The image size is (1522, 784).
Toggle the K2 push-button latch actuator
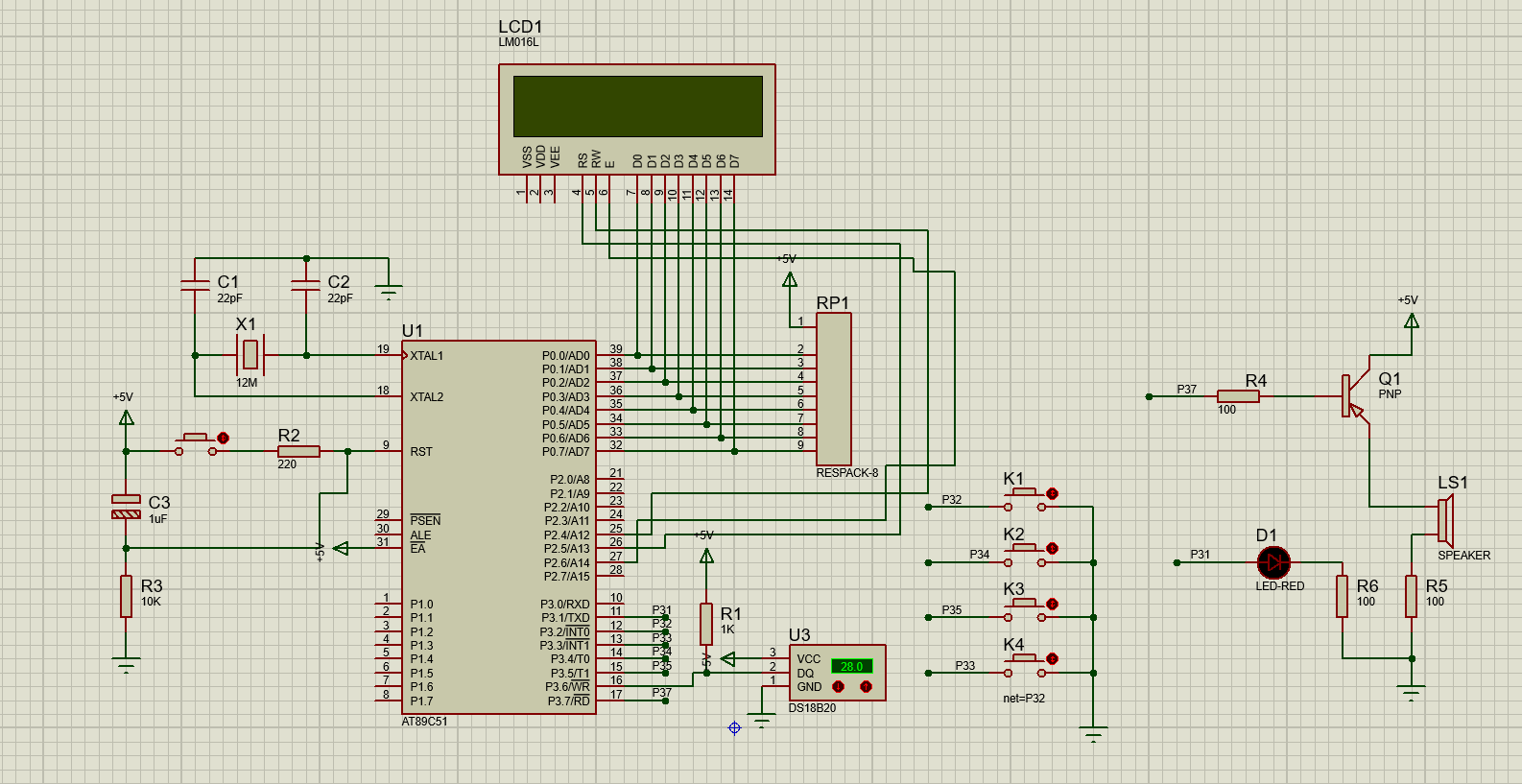[1052, 548]
